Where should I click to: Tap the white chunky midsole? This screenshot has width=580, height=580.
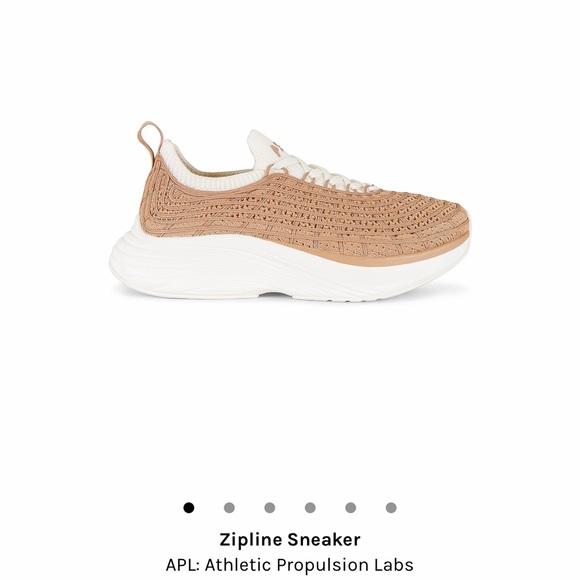pyautogui.click(x=289, y=270)
